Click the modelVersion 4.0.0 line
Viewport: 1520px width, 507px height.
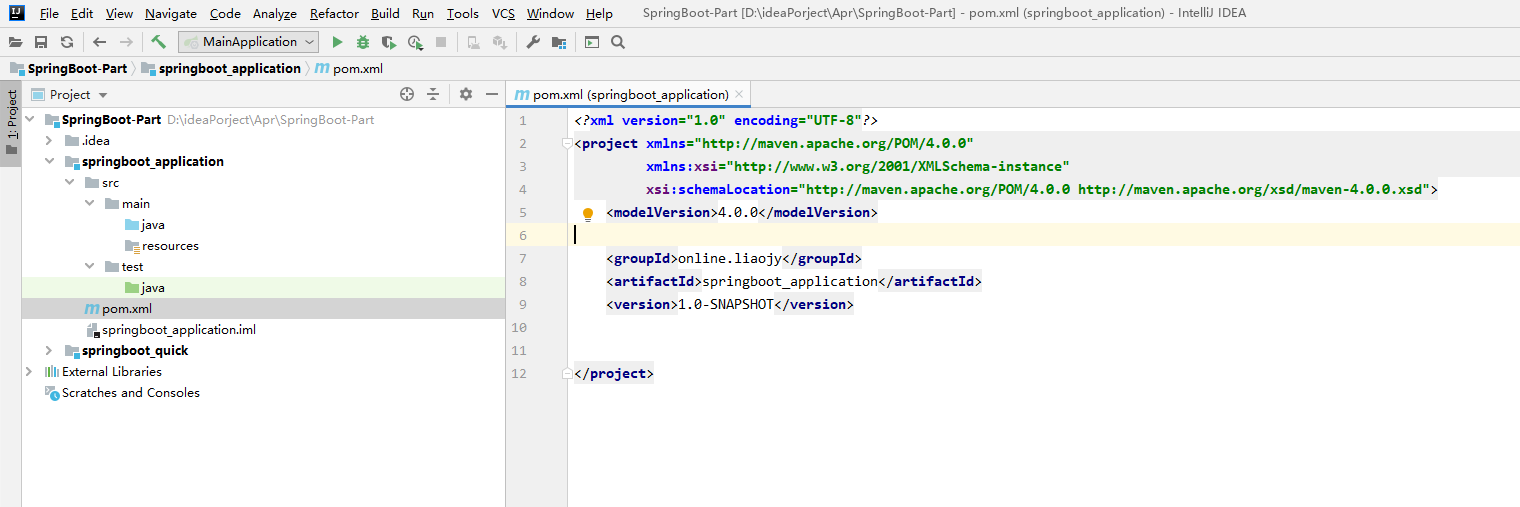[x=742, y=213]
